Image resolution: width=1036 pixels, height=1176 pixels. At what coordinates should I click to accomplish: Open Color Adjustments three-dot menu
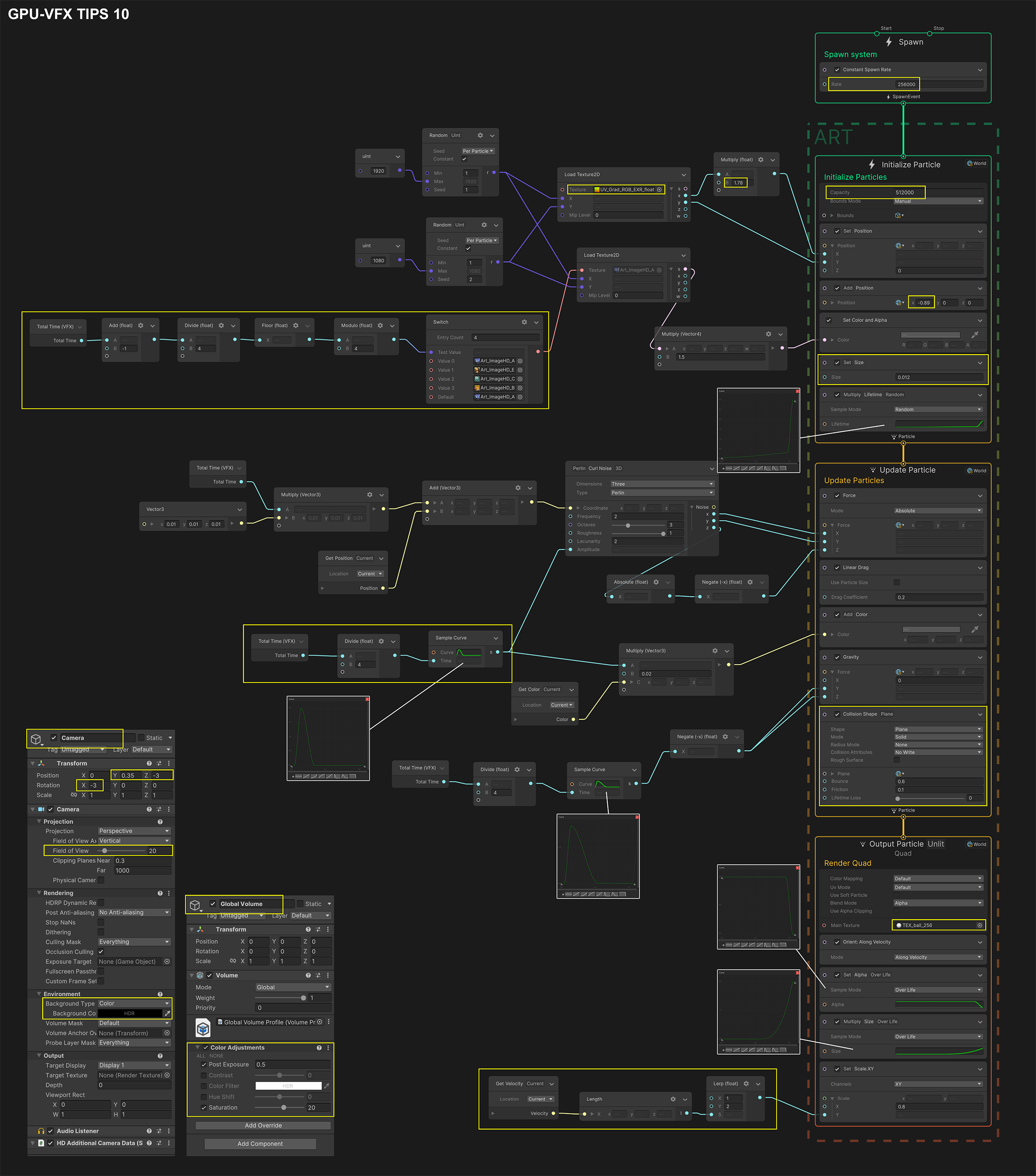[x=328, y=1048]
